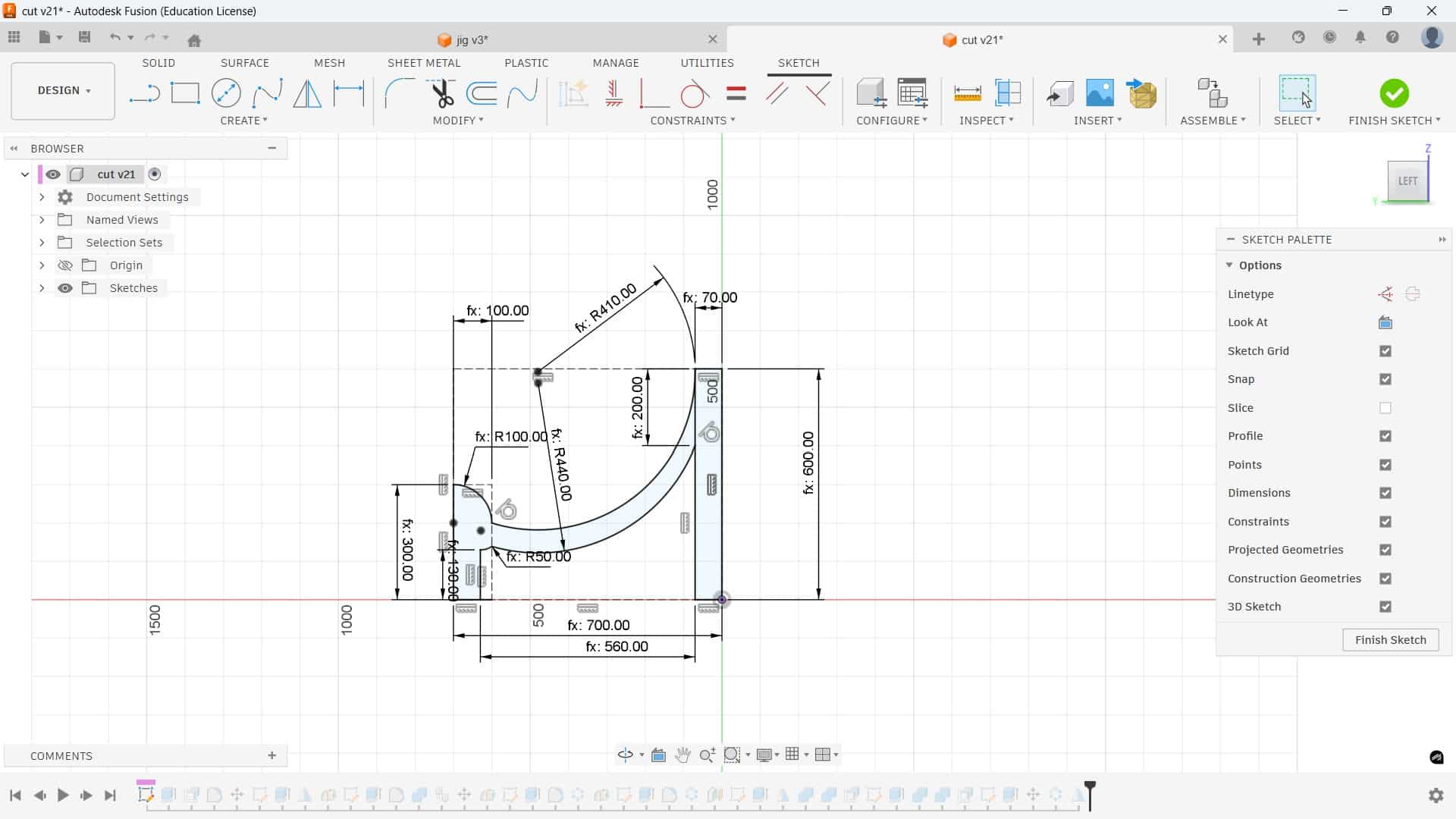Enable the Slice checkbox
This screenshot has height=819, width=1456.
coord(1385,408)
